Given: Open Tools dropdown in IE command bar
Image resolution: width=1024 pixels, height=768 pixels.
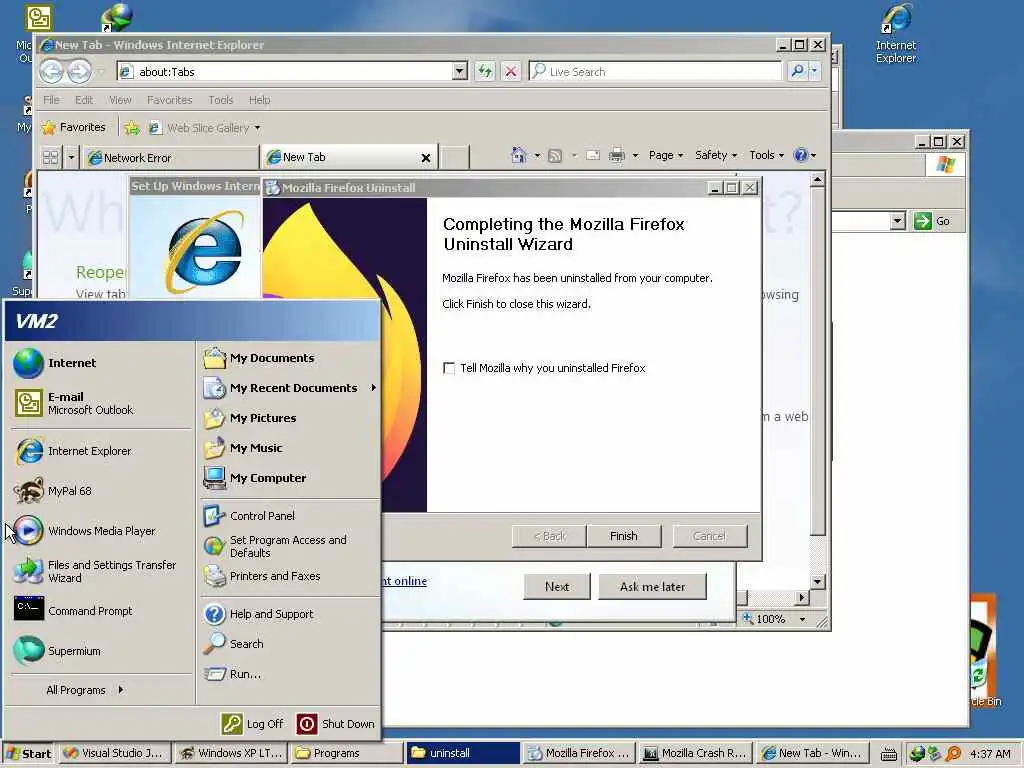Looking at the screenshot, I should tap(766, 155).
